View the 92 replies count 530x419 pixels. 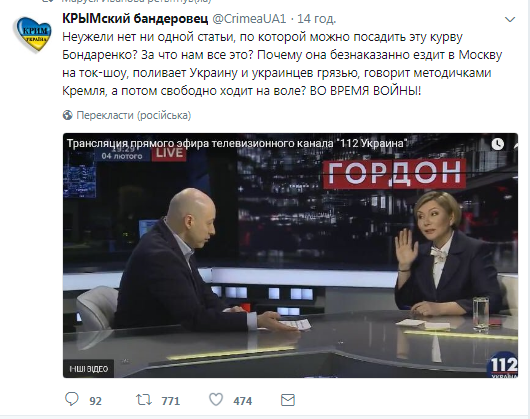pyautogui.click(x=95, y=401)
